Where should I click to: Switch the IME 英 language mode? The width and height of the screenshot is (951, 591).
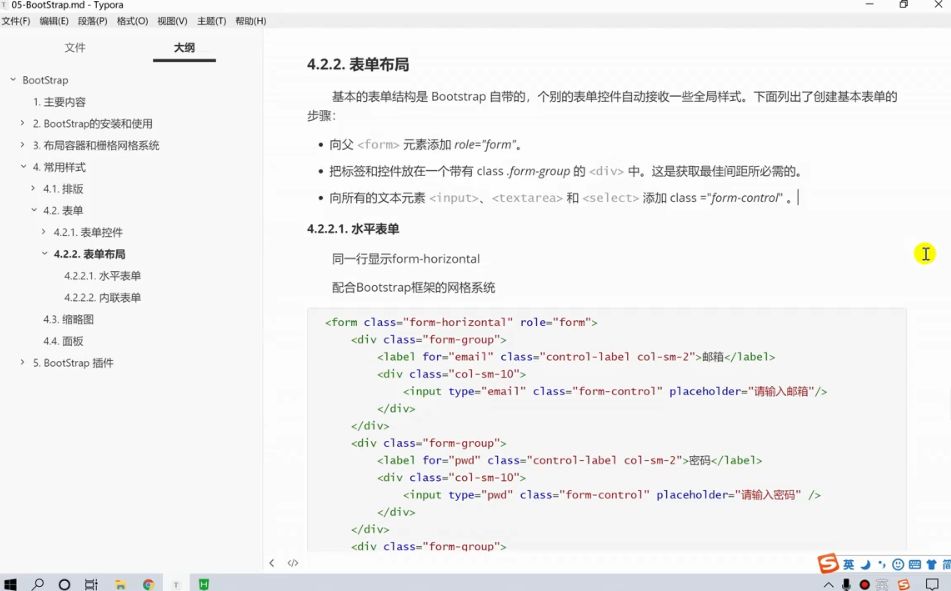849,564
